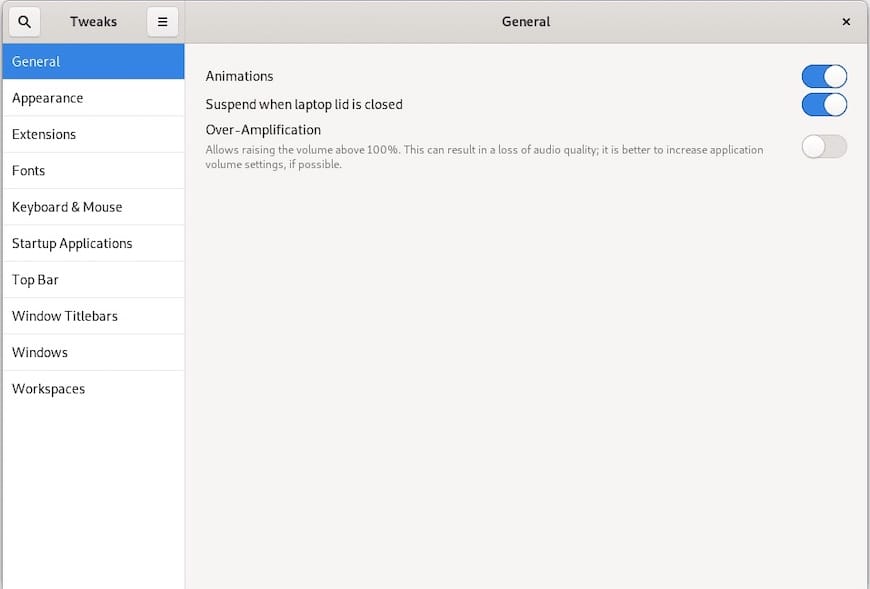Close the Tweaks window
870x589 pixels.
point(846,21)
